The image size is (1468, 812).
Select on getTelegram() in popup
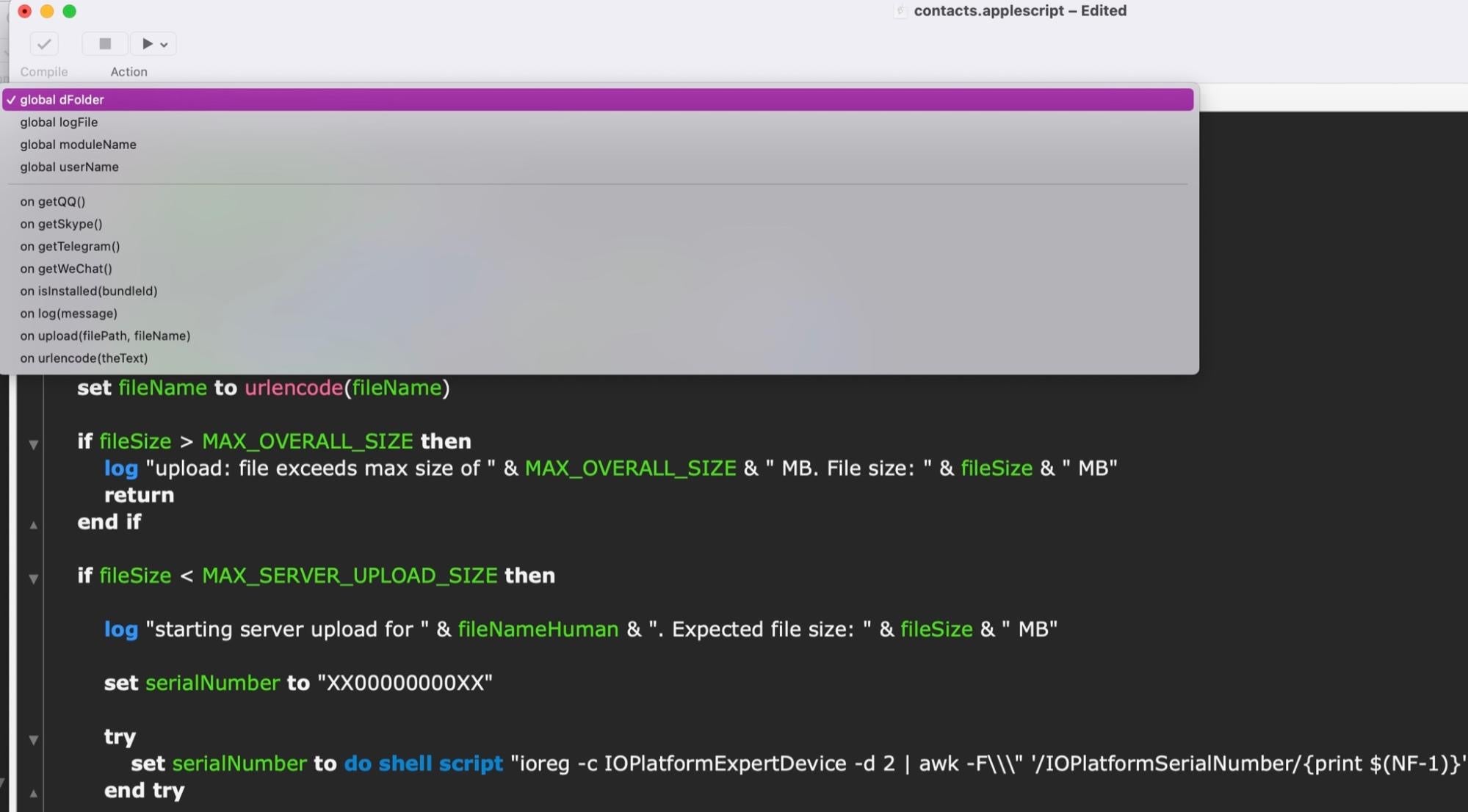click(70, 247)
